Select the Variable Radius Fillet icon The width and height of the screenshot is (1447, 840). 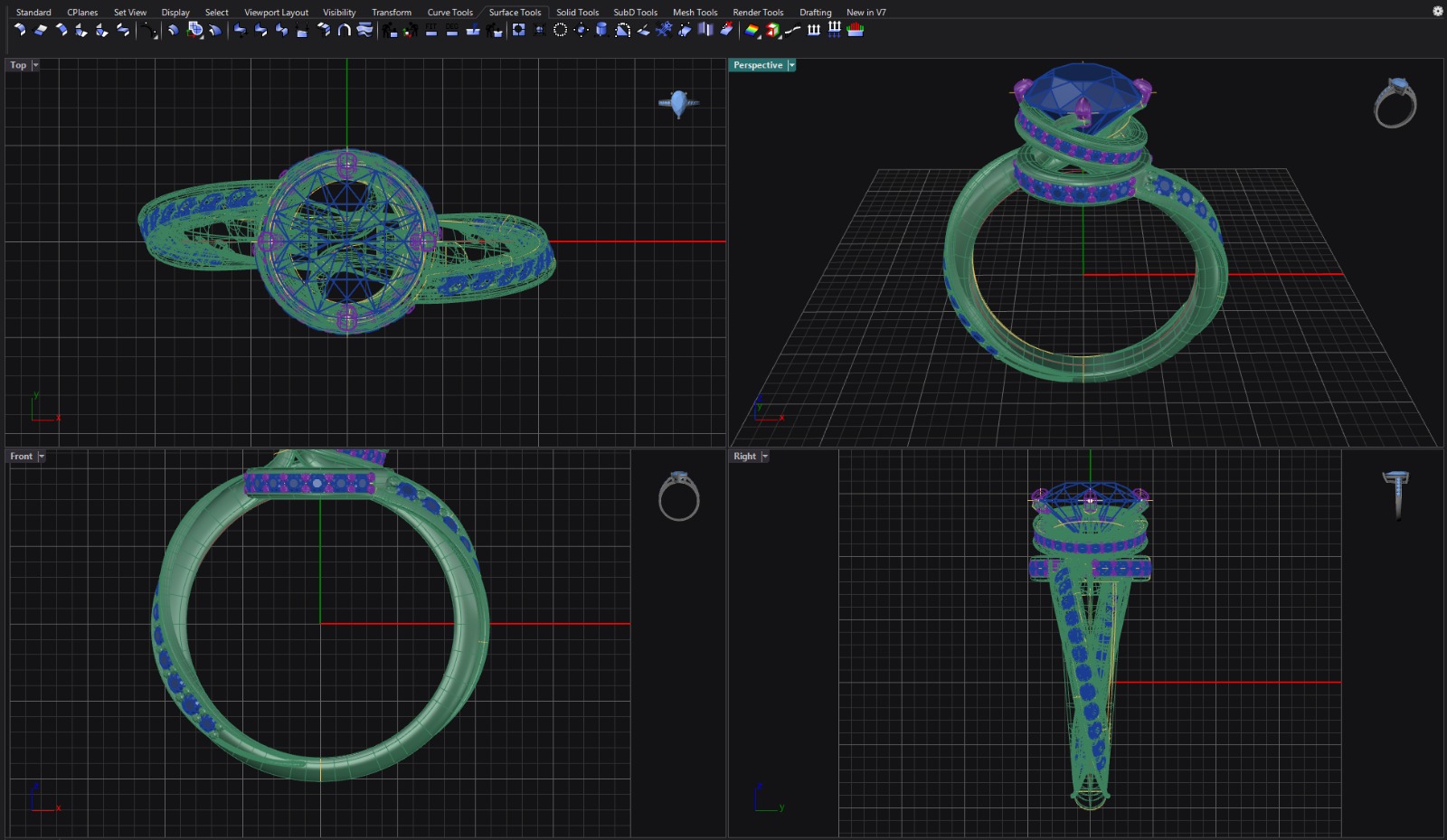click(x=81, y=30)
